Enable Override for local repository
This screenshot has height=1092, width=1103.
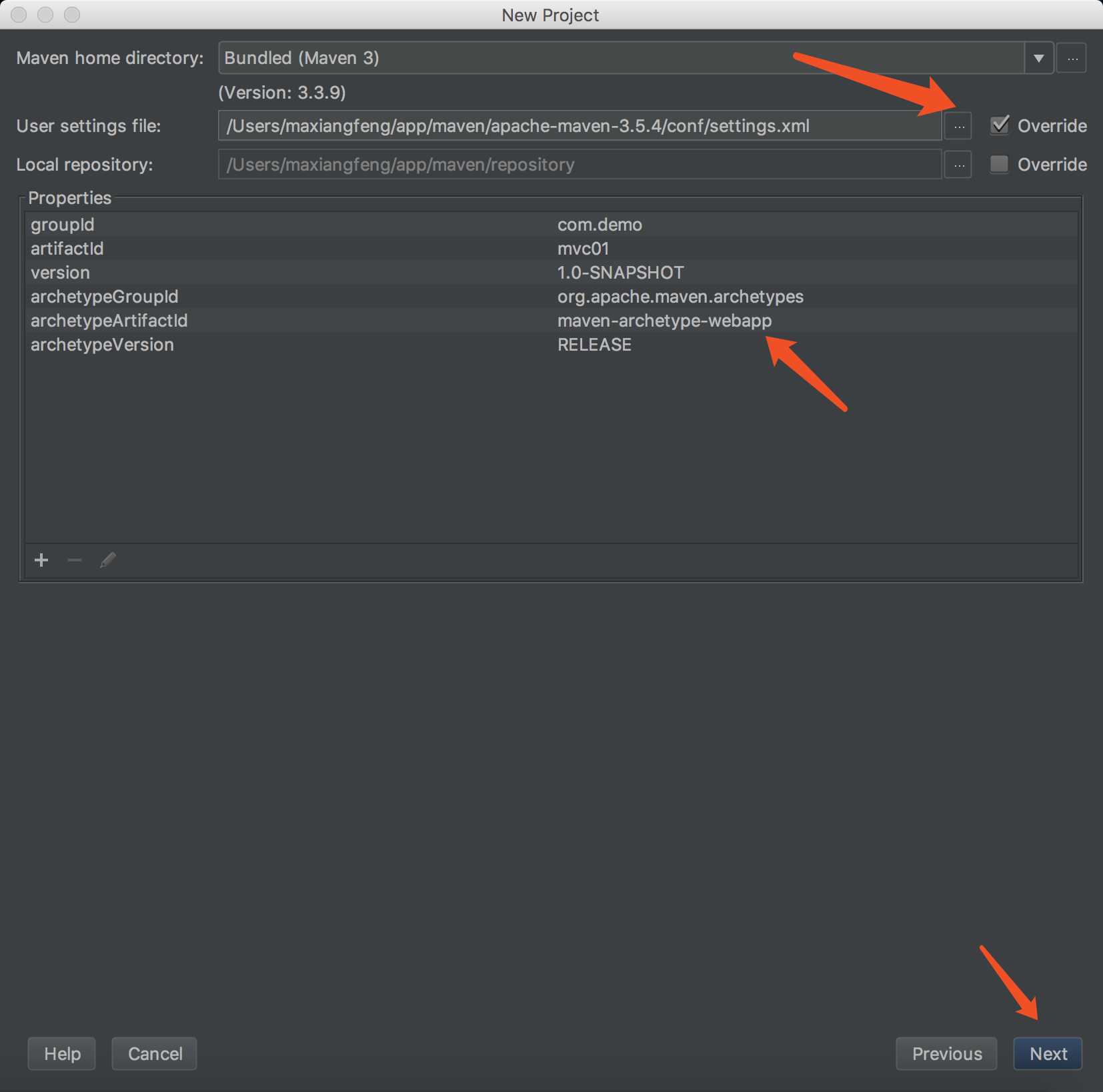pos(1000,164)
